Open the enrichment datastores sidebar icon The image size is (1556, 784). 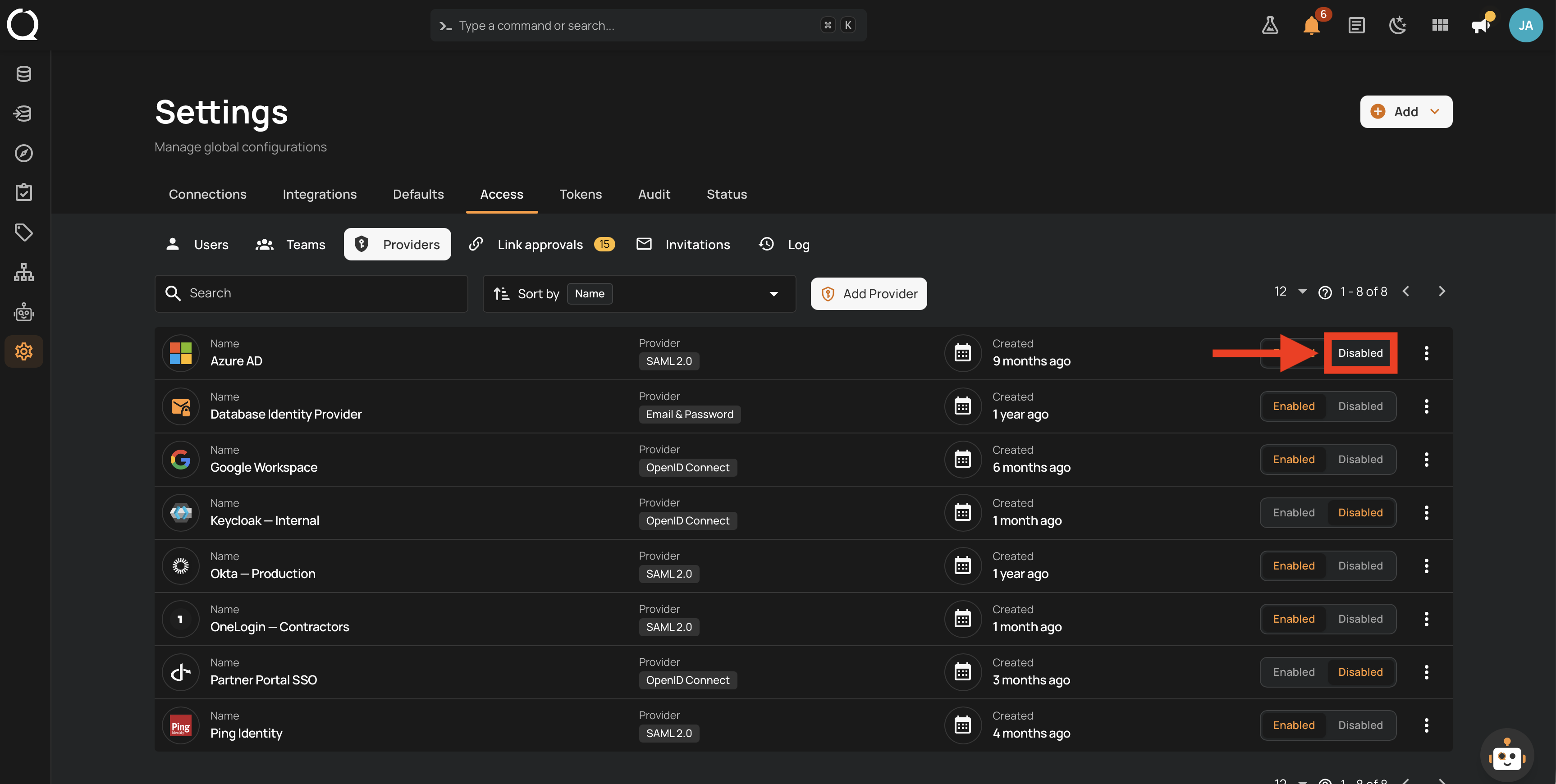click(x=23, y=114)
